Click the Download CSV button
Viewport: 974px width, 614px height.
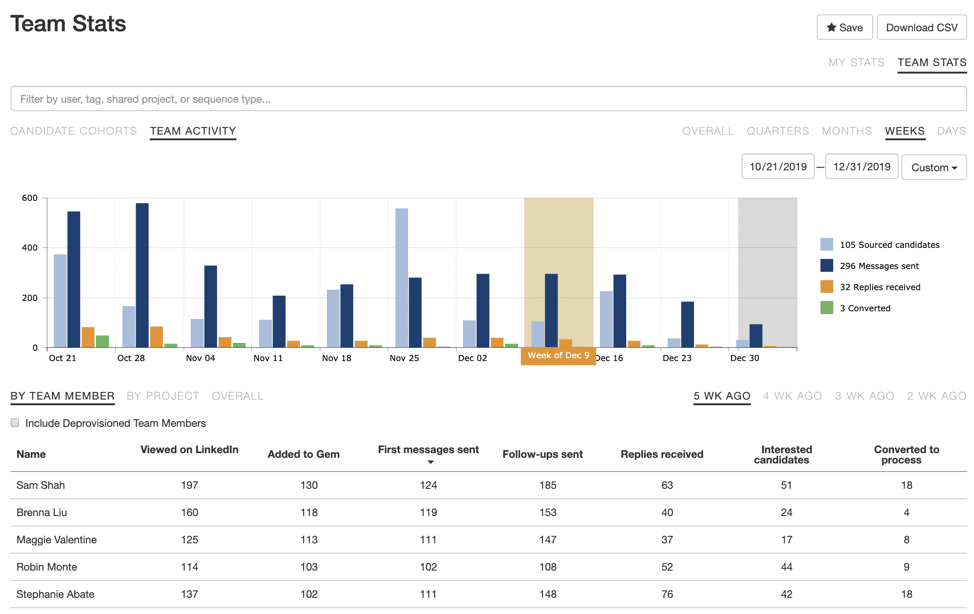coord(921,27)
